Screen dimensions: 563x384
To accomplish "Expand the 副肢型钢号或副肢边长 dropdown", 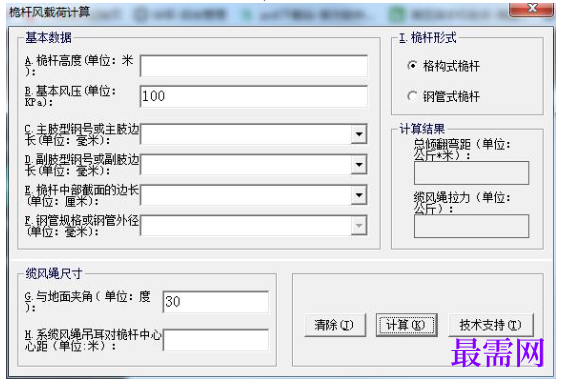I will pos(359,165).
